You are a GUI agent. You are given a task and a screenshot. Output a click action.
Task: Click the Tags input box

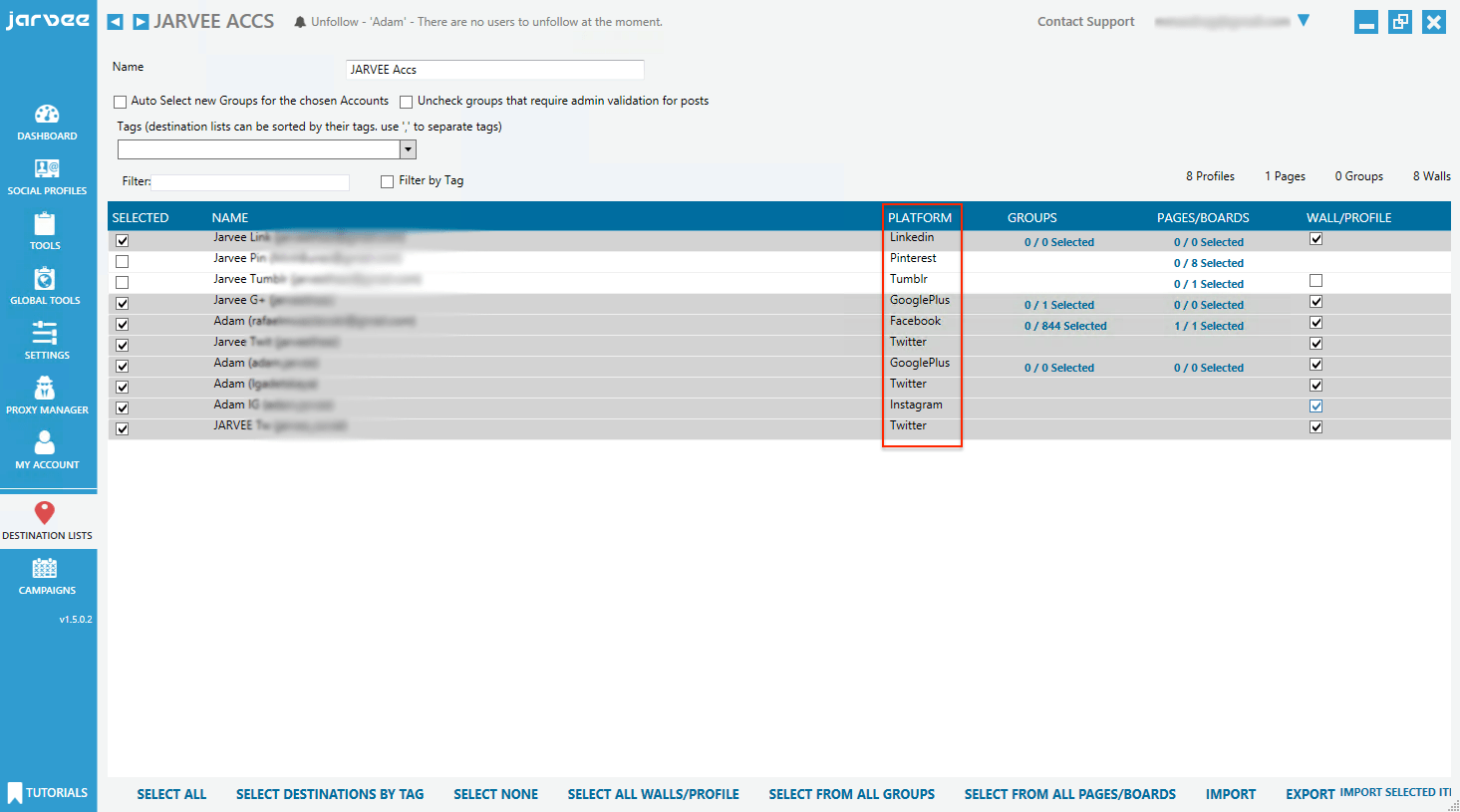coord(259,149)
